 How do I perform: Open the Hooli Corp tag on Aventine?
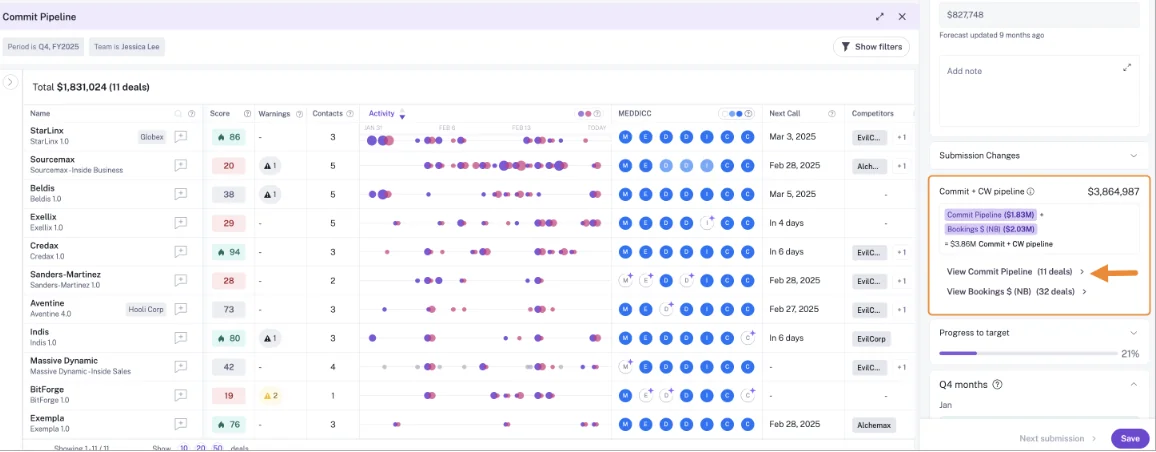click(x=146, y=309)
